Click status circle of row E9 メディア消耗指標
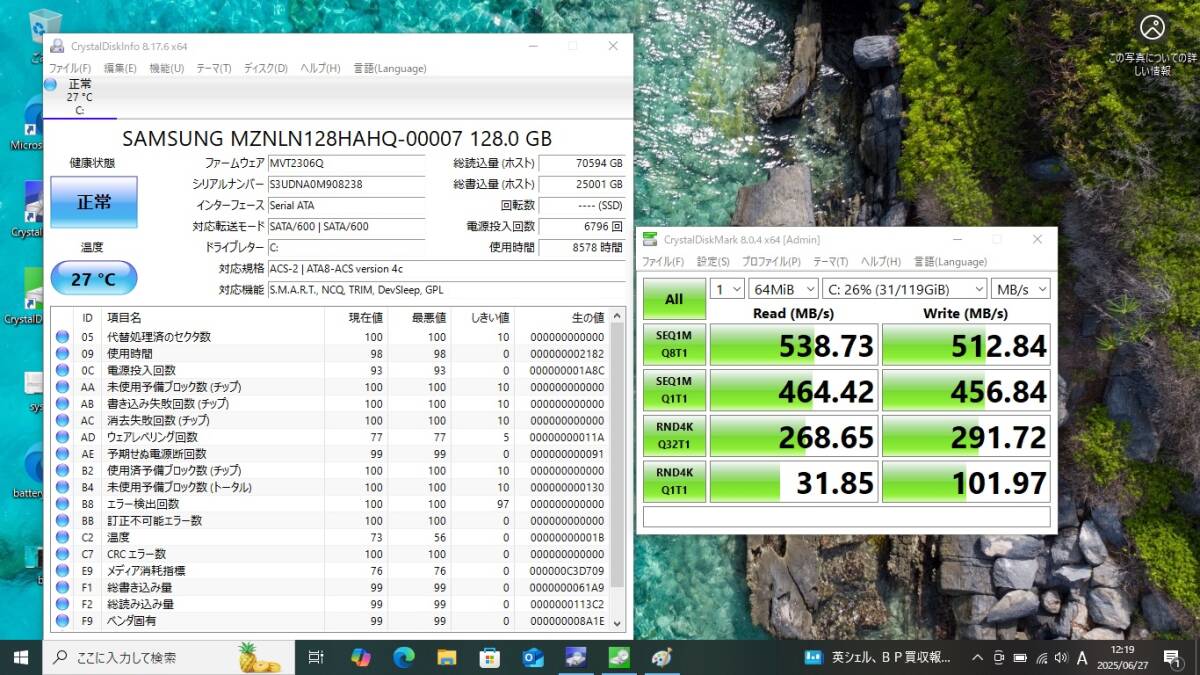1200x675 pixels. pos(62,571)
